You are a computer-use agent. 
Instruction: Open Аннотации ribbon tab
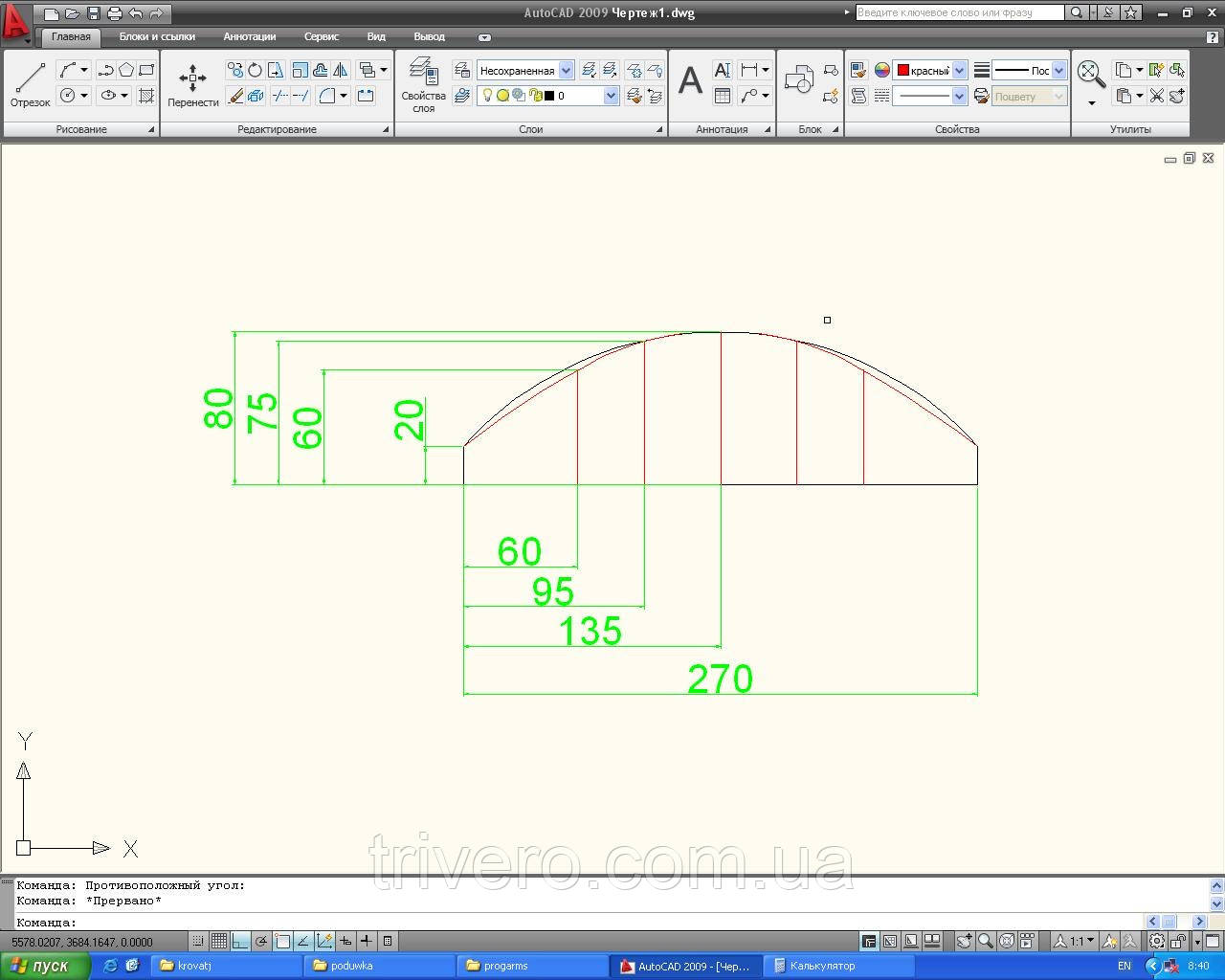[250, 36]
